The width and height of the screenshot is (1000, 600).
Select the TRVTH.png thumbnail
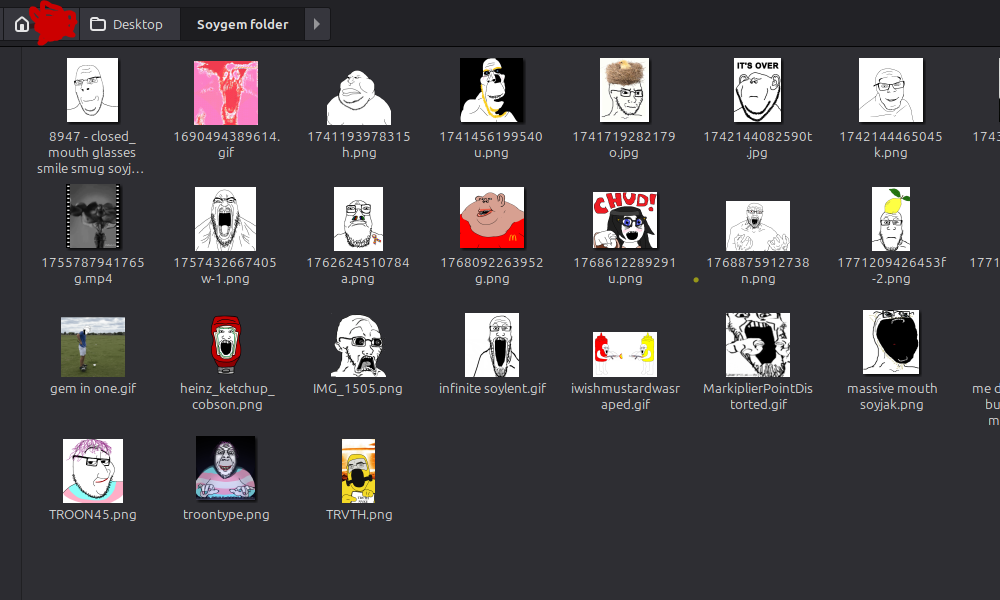pos(358,471)
